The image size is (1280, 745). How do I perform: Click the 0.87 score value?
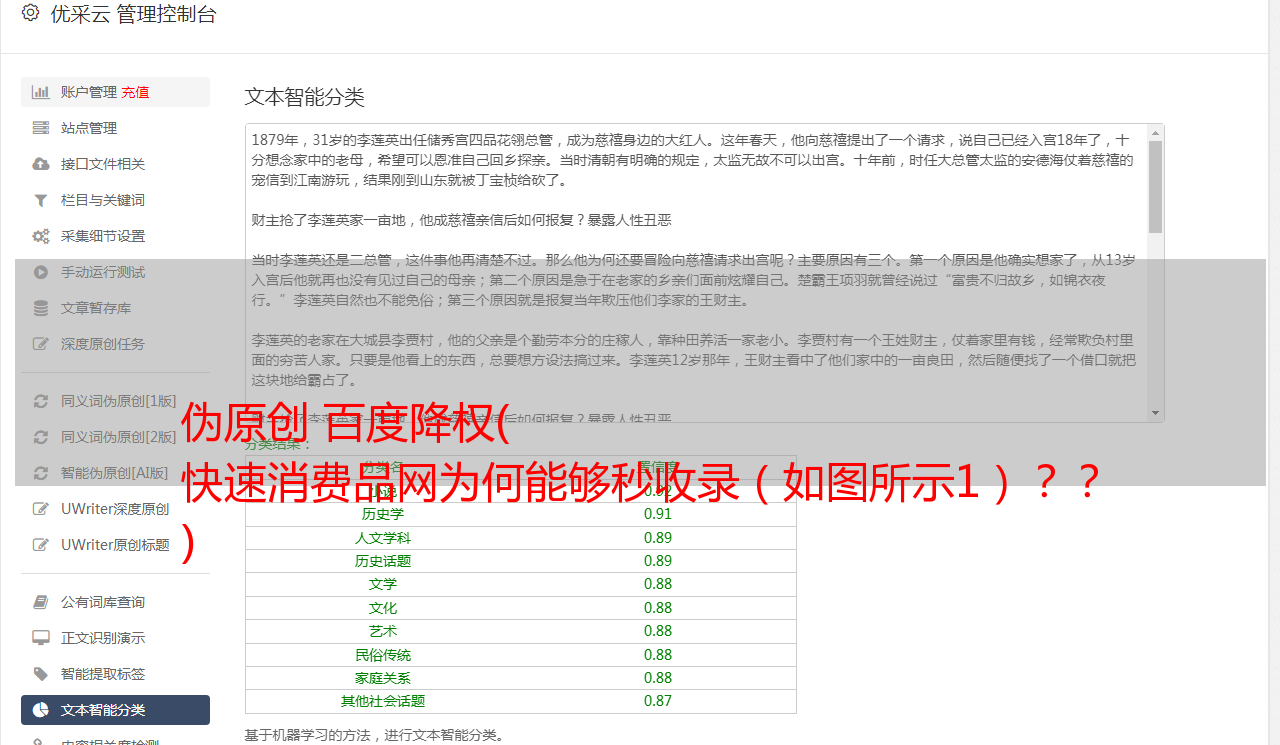[x=658, y=701]
